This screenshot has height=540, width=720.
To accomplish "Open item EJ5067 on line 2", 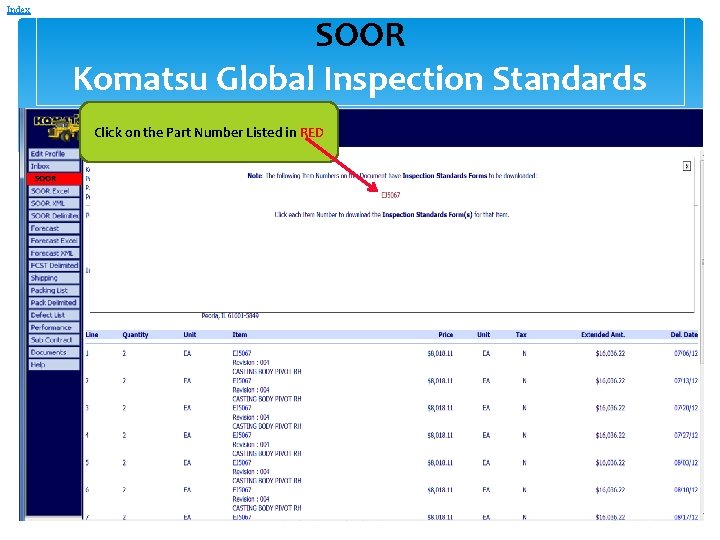I will click(x=242, y=381).
